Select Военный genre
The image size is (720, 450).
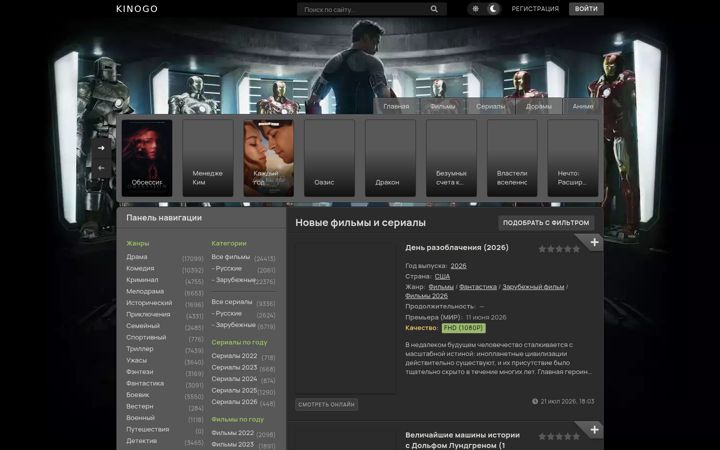(x=141, y=418)
